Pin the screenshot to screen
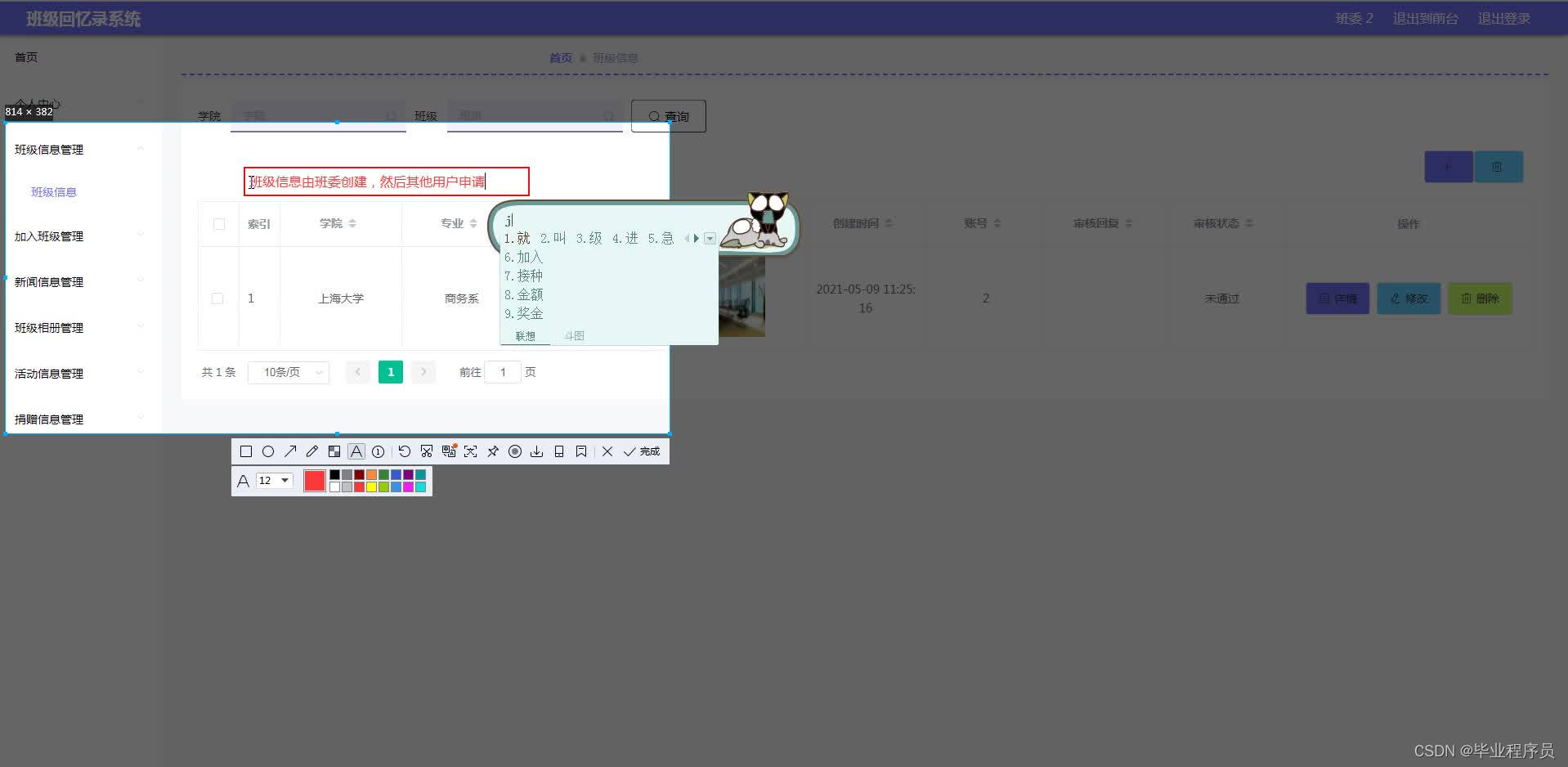Viewport: 1568px width, 767px height. (493, 451)
